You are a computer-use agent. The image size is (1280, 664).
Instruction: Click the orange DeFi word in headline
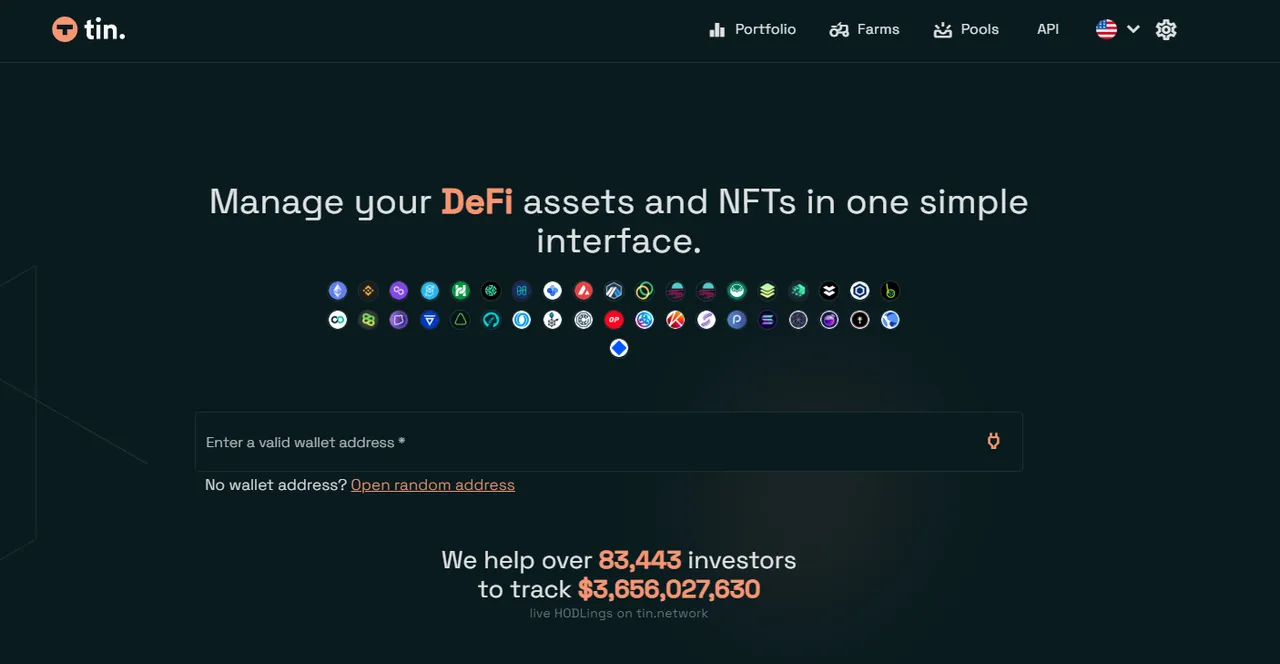pos(477,201)
